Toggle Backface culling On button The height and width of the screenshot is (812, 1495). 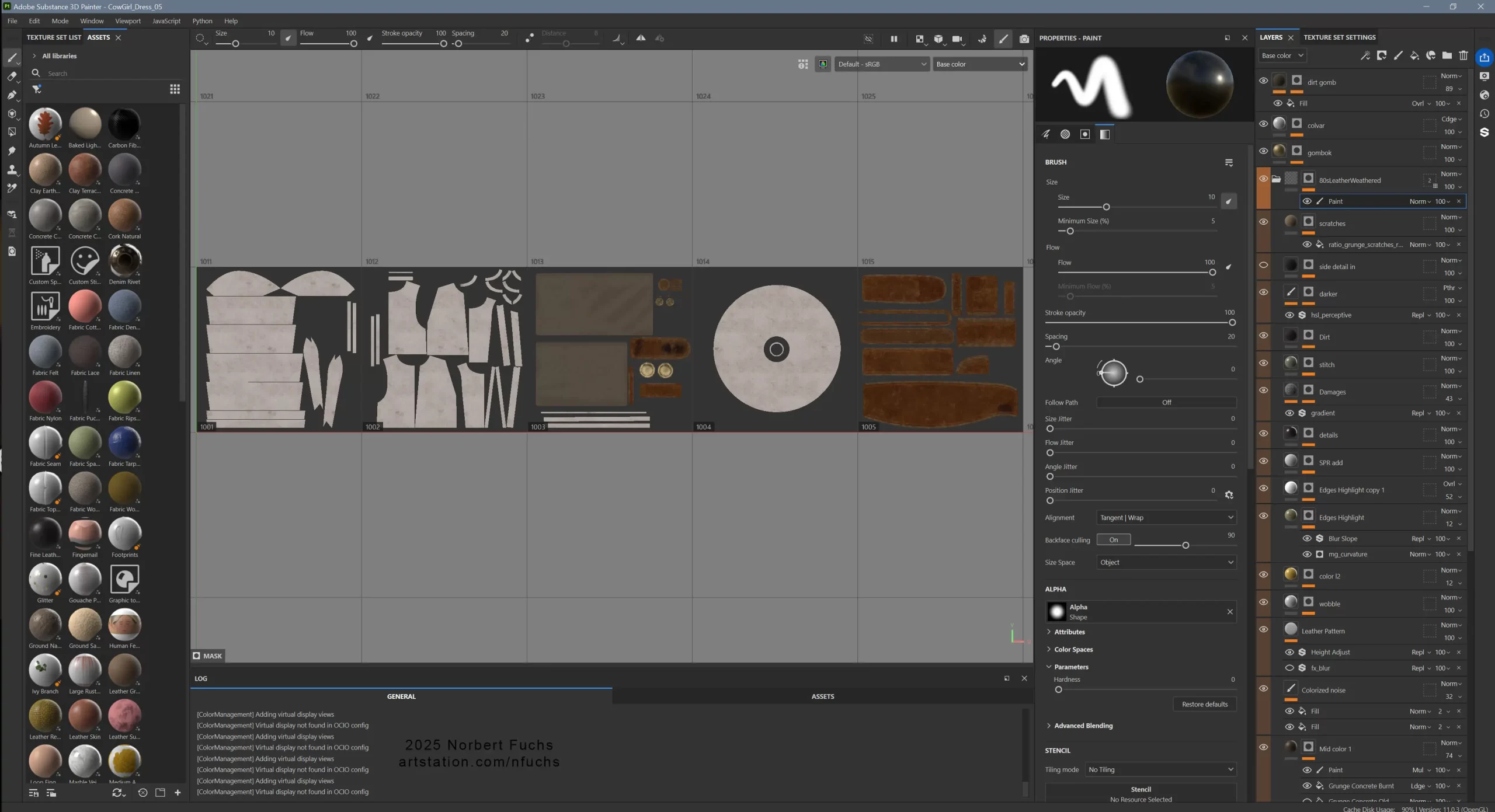pos(1113,540)
